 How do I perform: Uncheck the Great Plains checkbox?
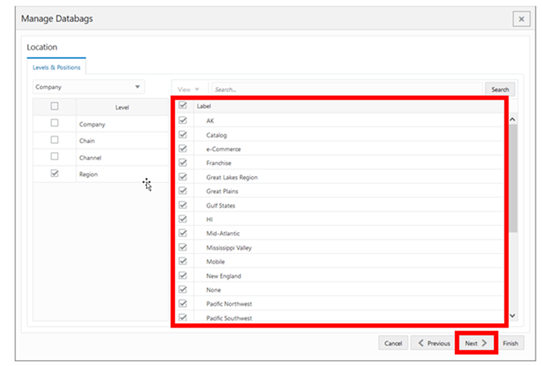click(183, 191)
